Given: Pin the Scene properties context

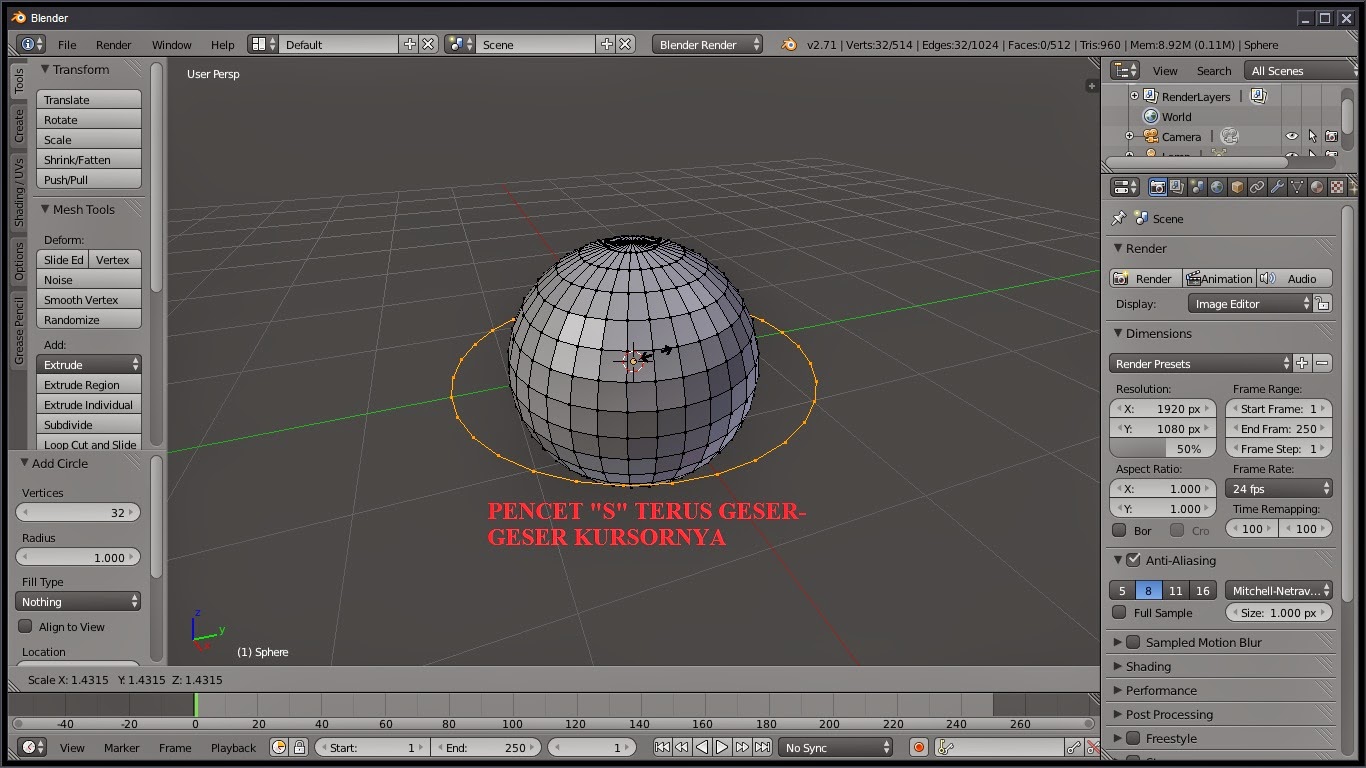Looking at the screenshot, I should (x=1119, y=218).
